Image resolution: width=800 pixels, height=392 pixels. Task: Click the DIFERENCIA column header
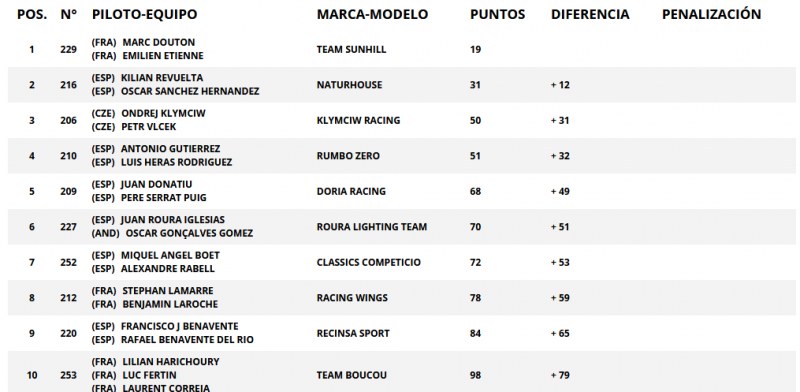click(590, 14)
